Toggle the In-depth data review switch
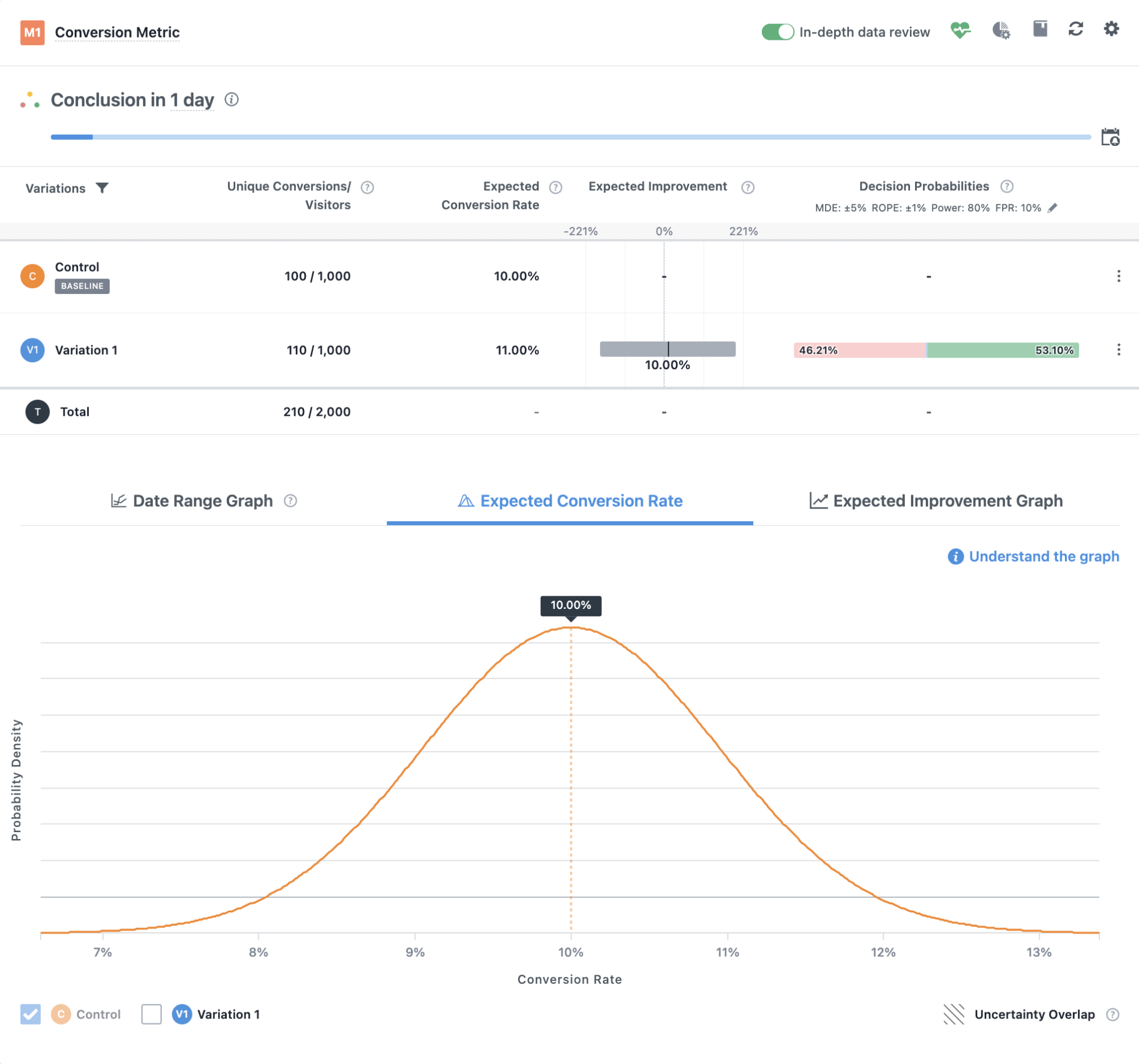 (777, 32)
